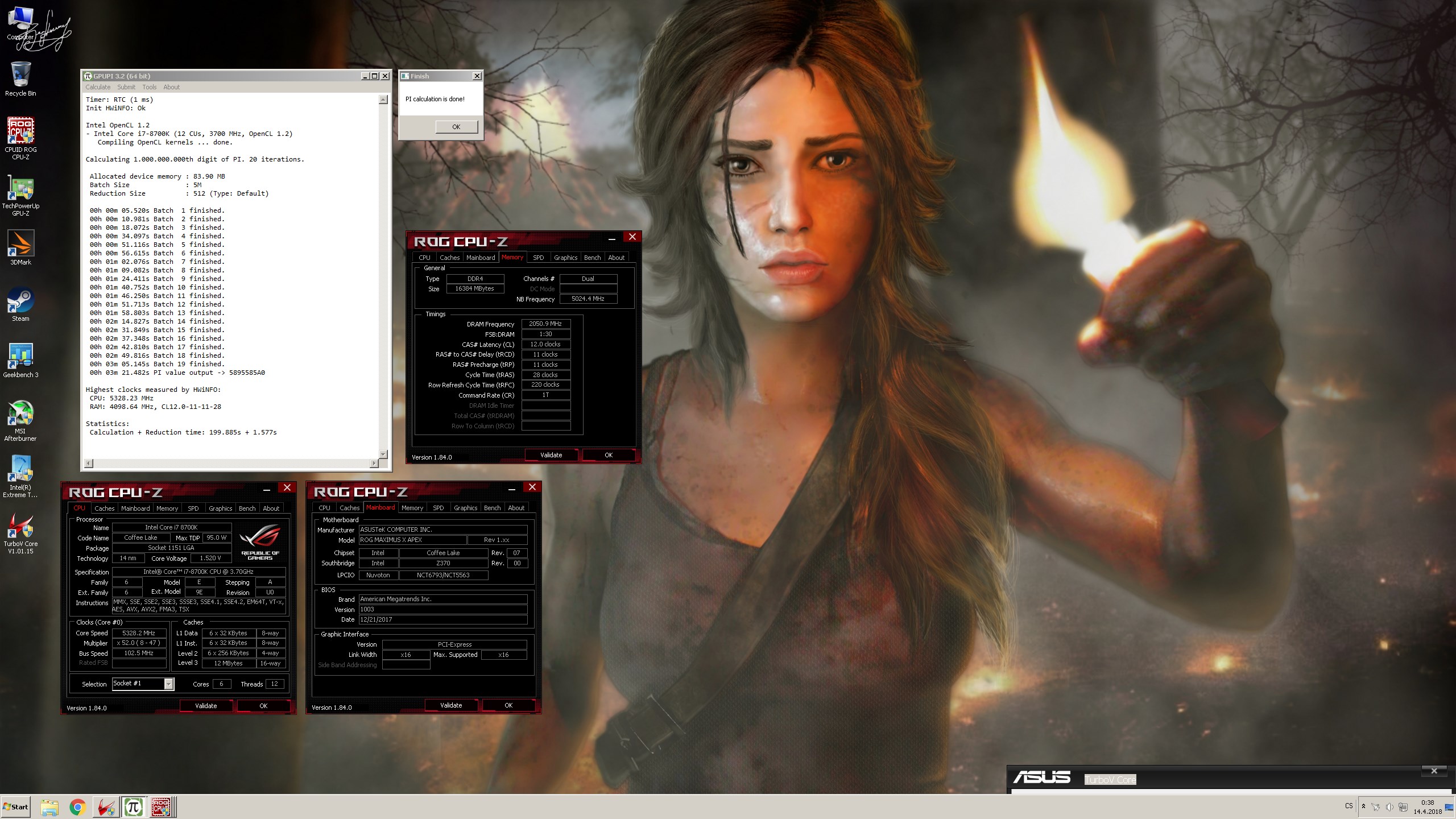The height and width of the screenshot is (819, 1456).
Task: Open Google Chrome from the taskbar
Action: coord(78,807)
